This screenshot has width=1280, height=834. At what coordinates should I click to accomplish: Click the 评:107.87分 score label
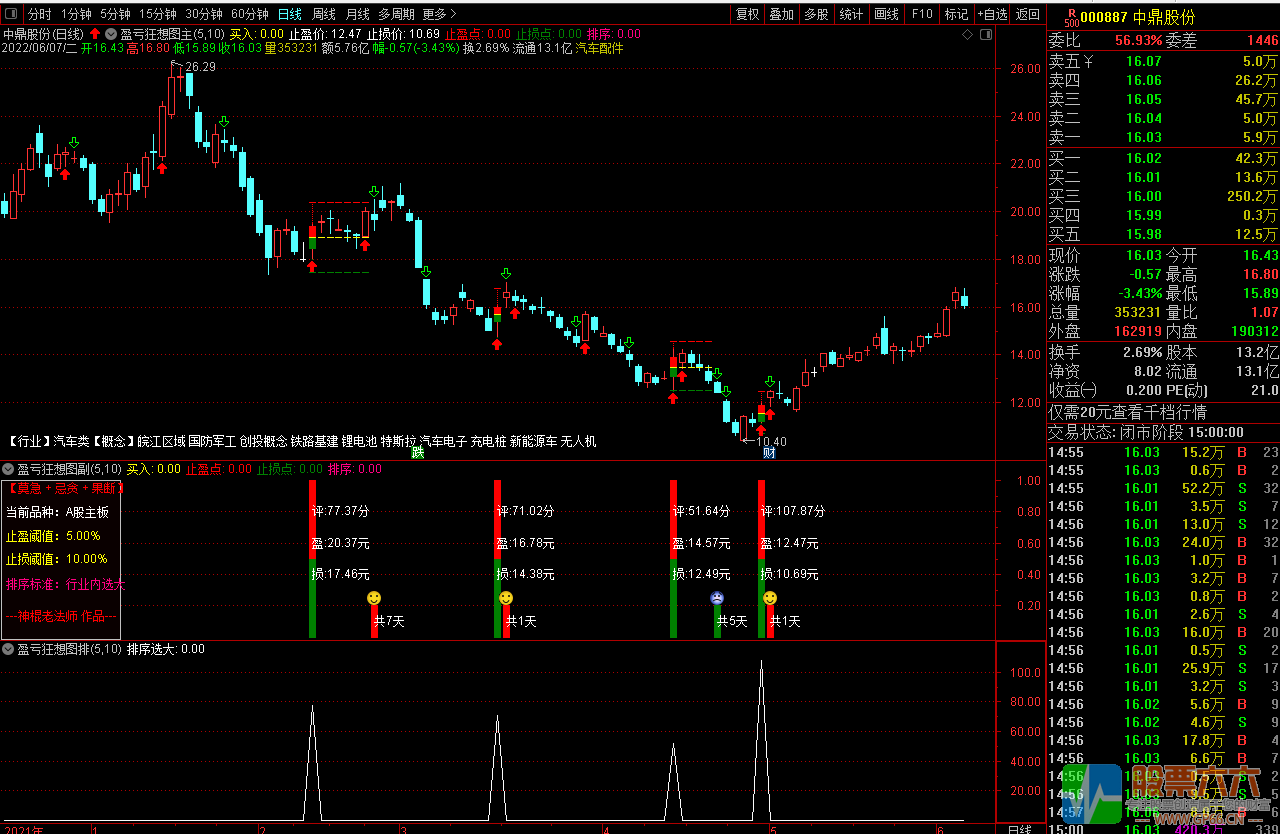[792, 511]
